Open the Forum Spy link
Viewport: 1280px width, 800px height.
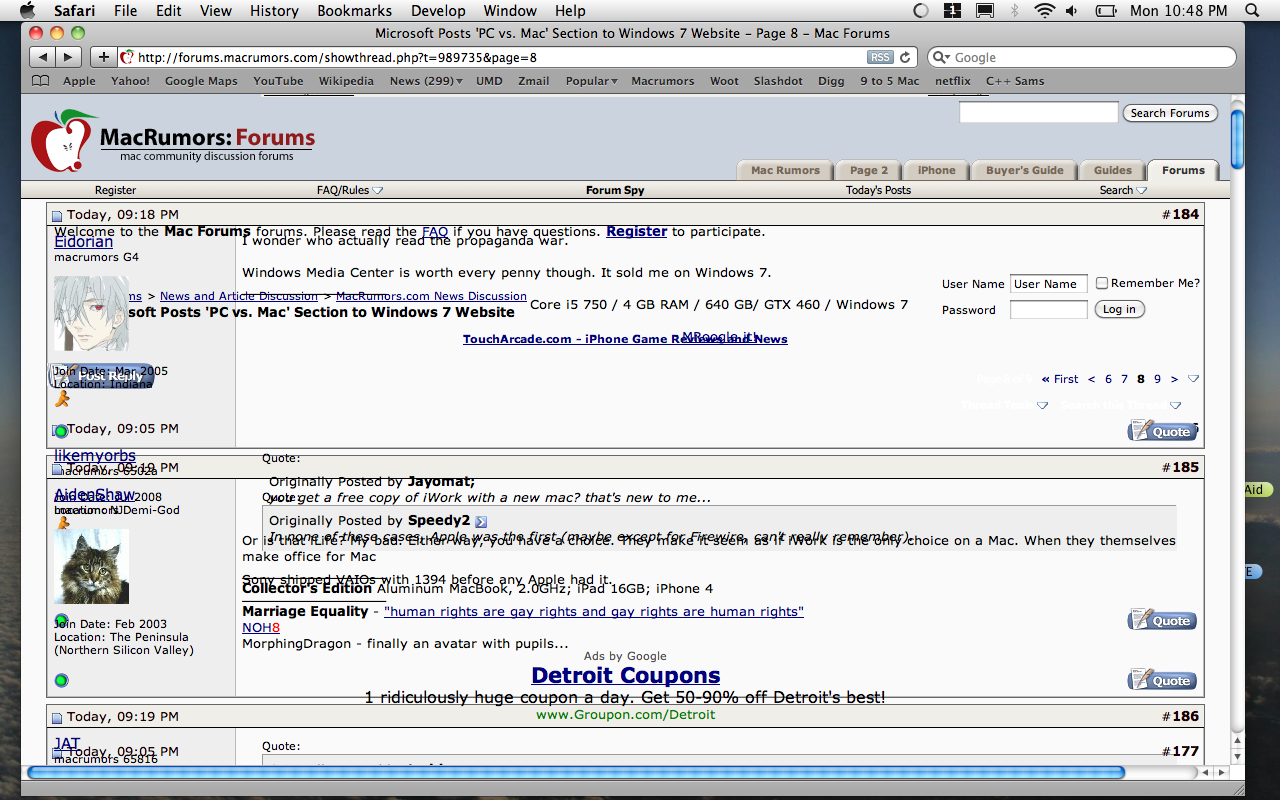(615, 190)
